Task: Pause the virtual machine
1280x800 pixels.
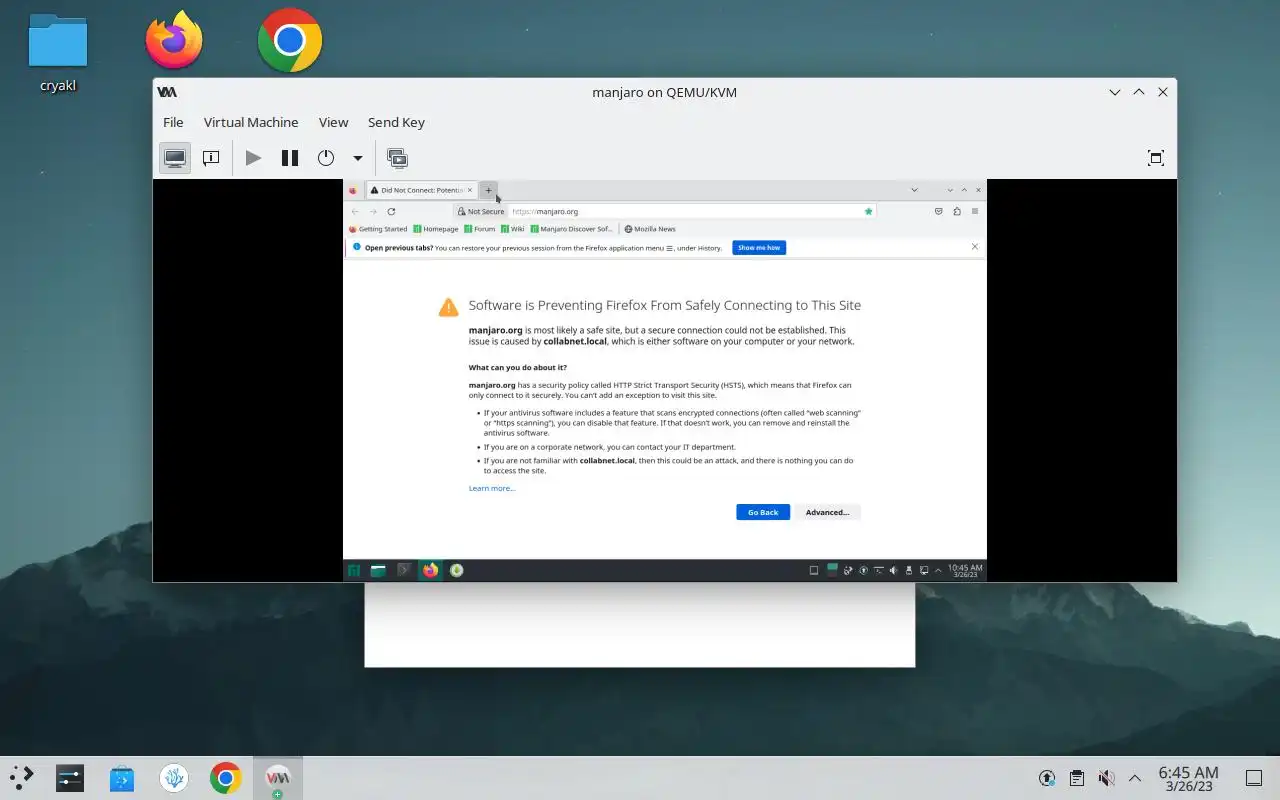Action: [290, 158]
